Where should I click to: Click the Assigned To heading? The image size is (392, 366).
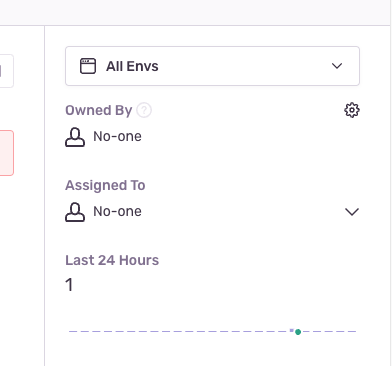tap(105, 185)
